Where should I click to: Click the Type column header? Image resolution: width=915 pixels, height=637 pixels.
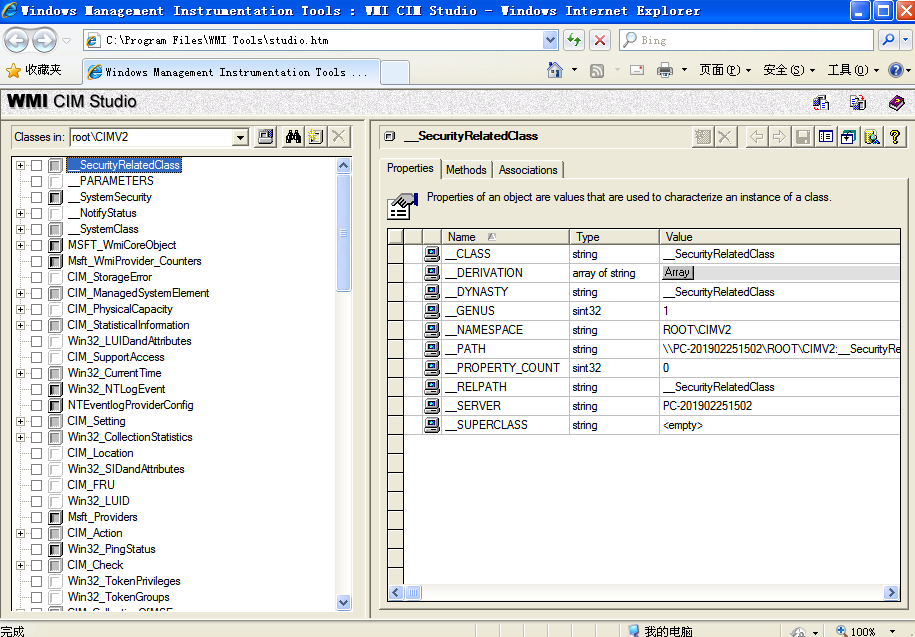(x=614, y=237)
